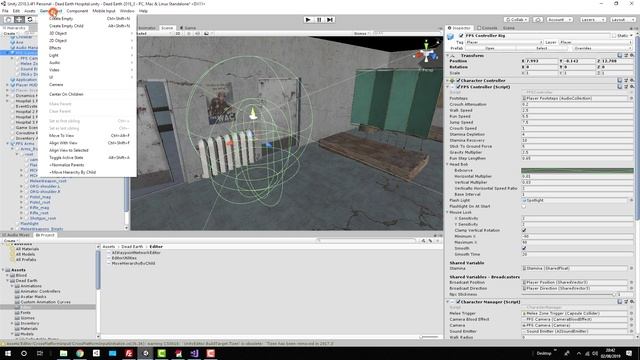640x360 pixels.
Task: Toggle FPS Controller script enabled checkbox
Action: (x=458, y=87)
